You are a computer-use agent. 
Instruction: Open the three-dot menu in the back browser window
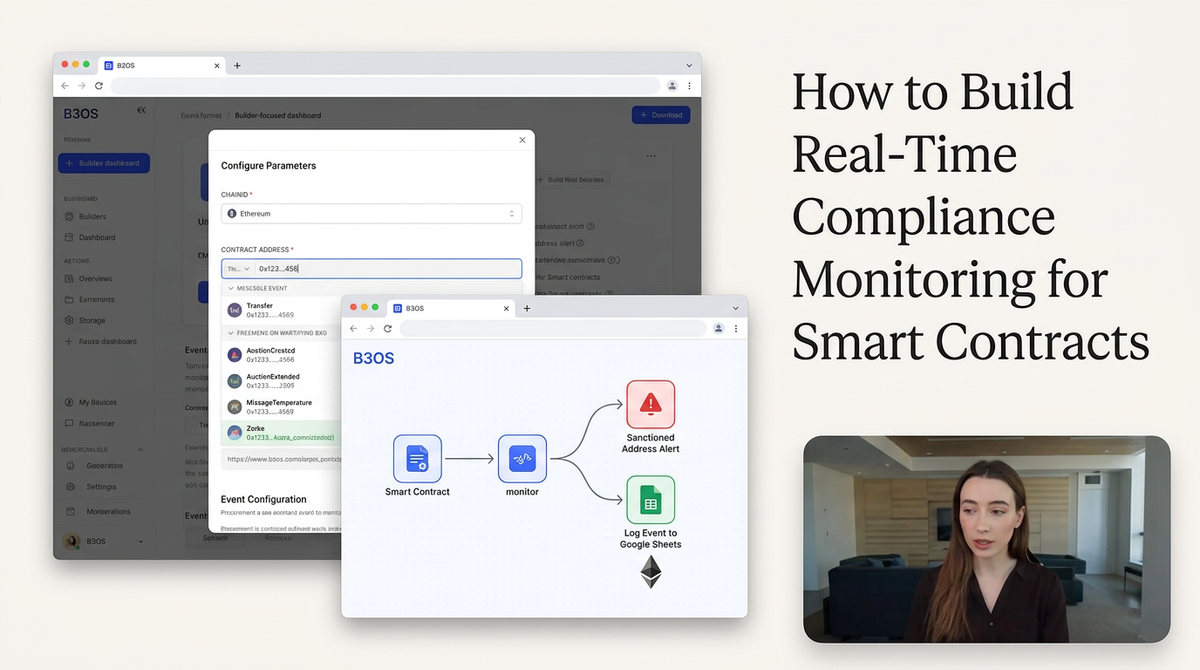pos(689,86)
